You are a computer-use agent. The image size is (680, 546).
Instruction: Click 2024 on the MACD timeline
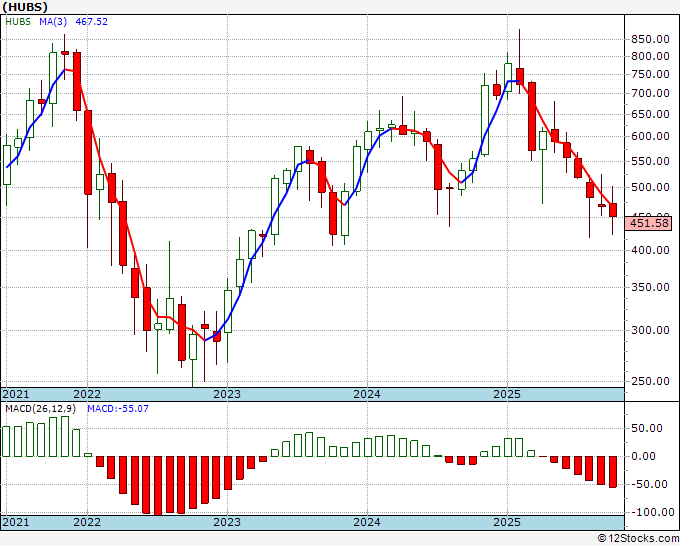coord(367,522)
